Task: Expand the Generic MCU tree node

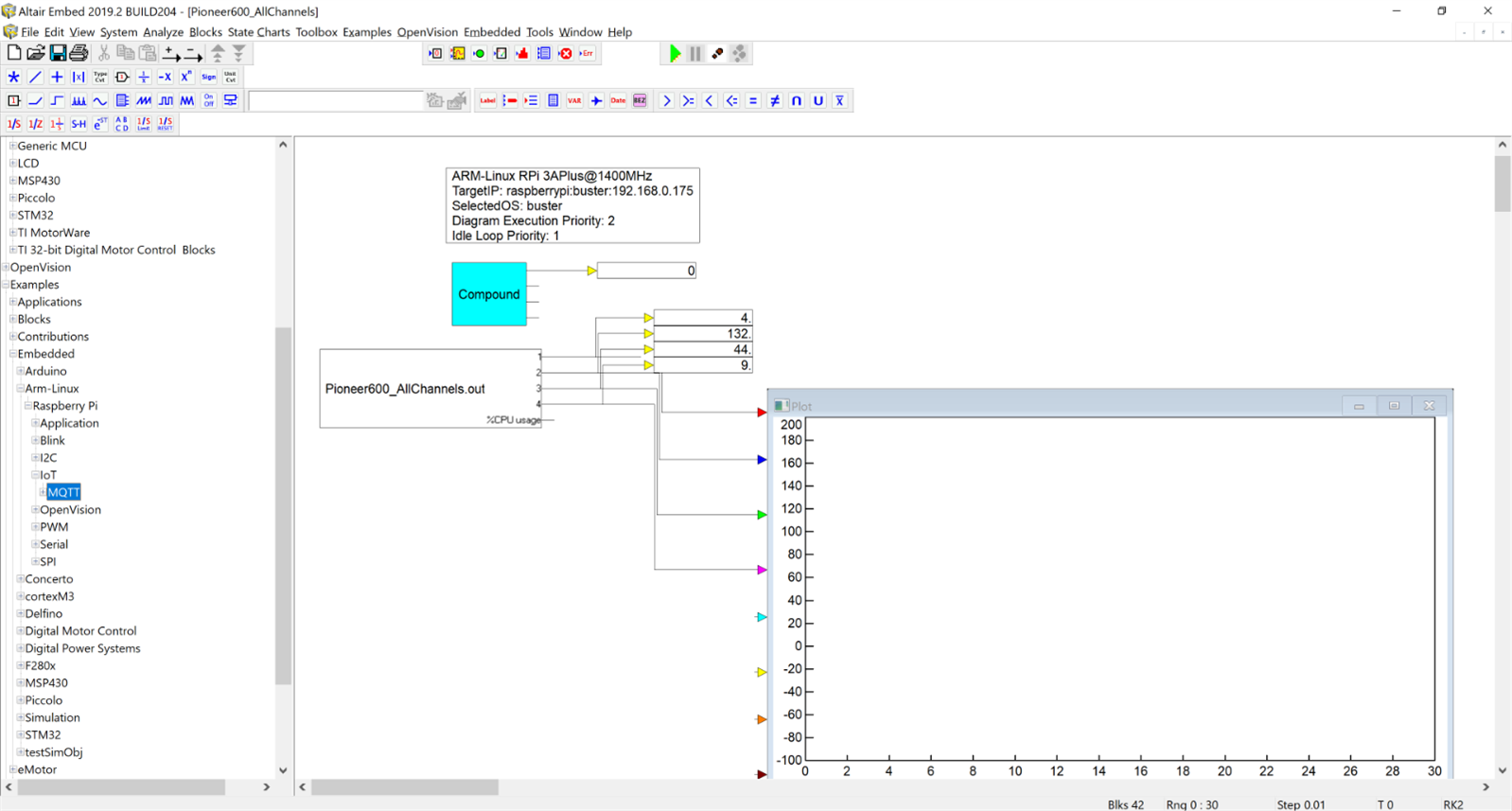Action: [12, 146]
